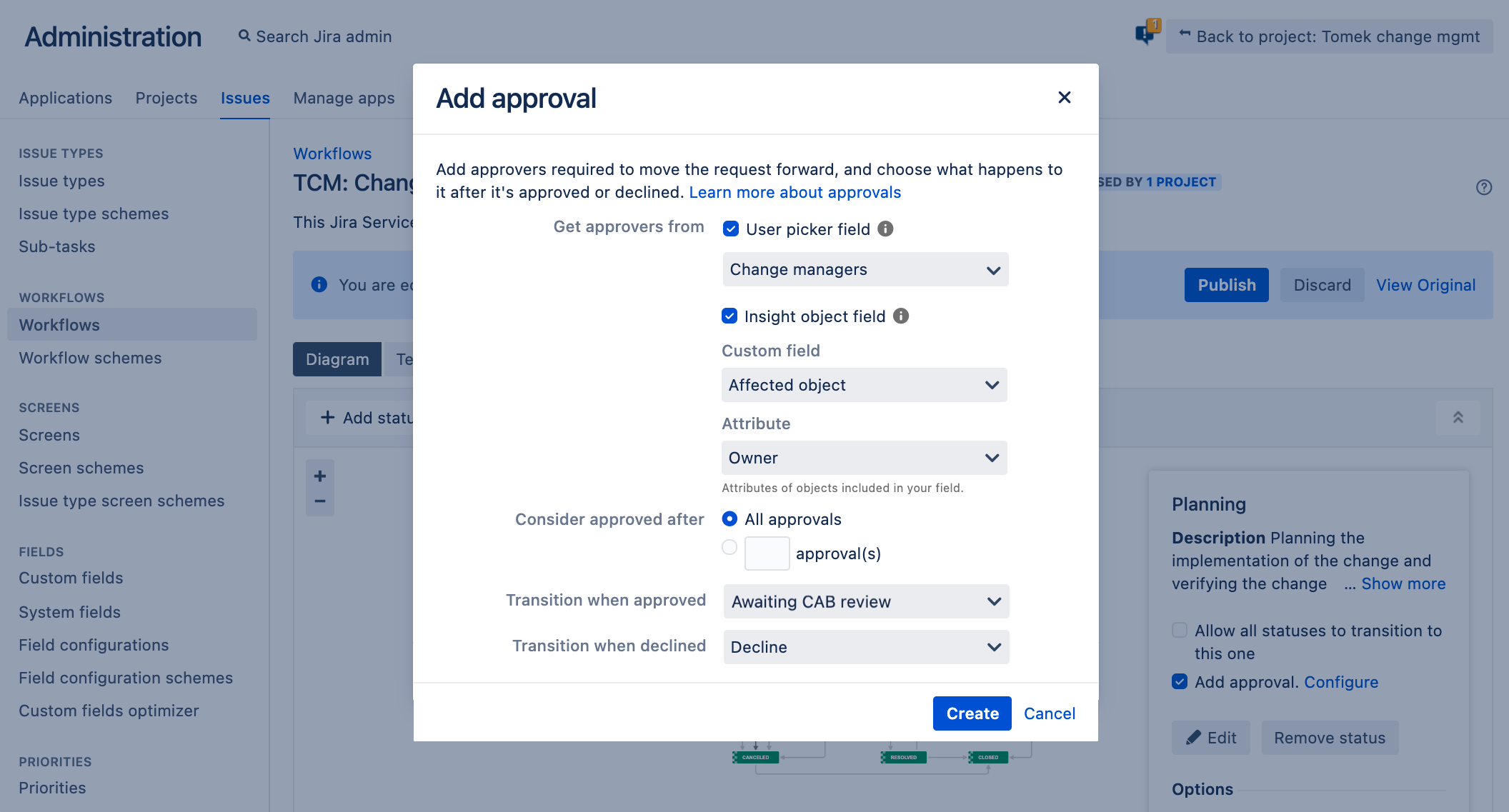The width and height of the screenshot is (1509, 812).
Task: Click the Workflows icon in sidebar
Action: (x=59, y=324)
